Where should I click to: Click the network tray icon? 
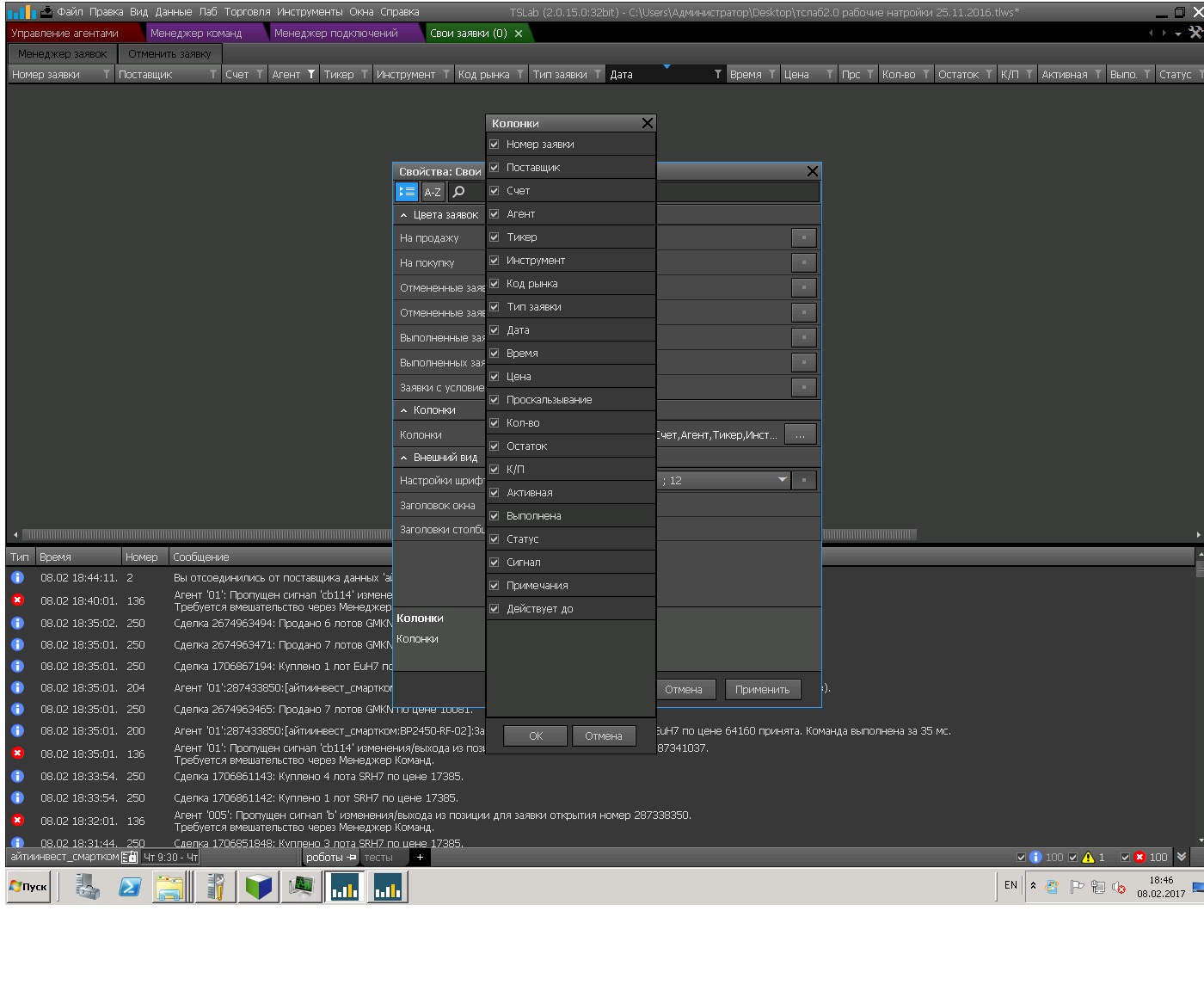coord(1098,887)
